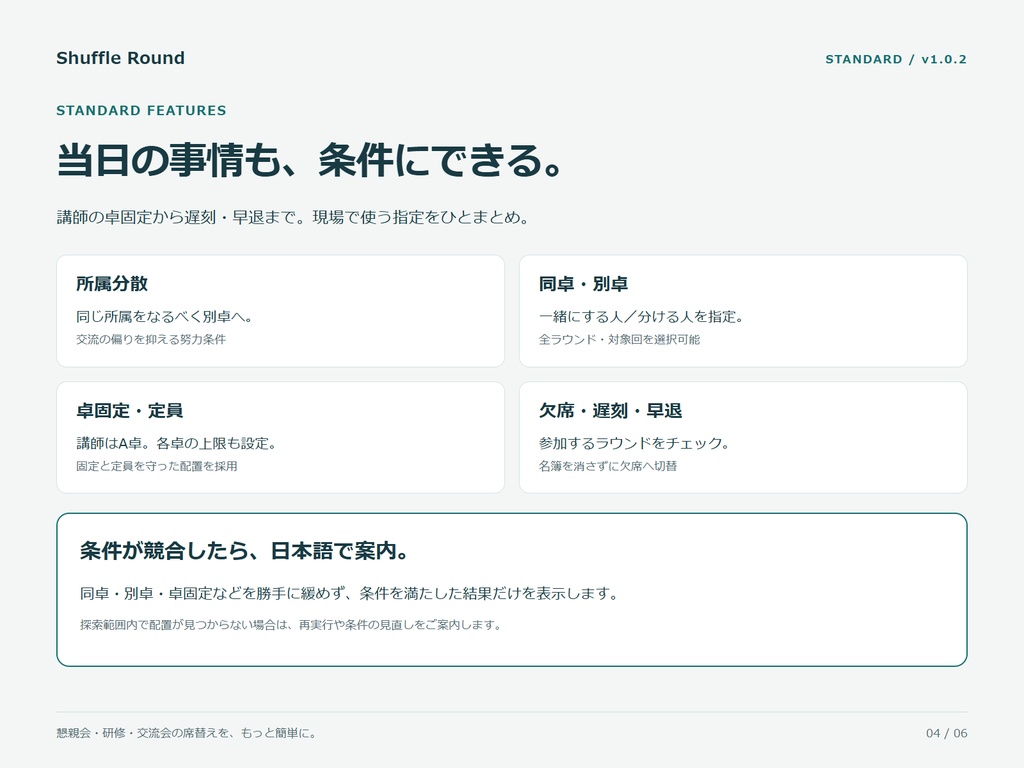
Task: Select the 欠席・遅刻・早退 card title
Action: click(610, 410)
